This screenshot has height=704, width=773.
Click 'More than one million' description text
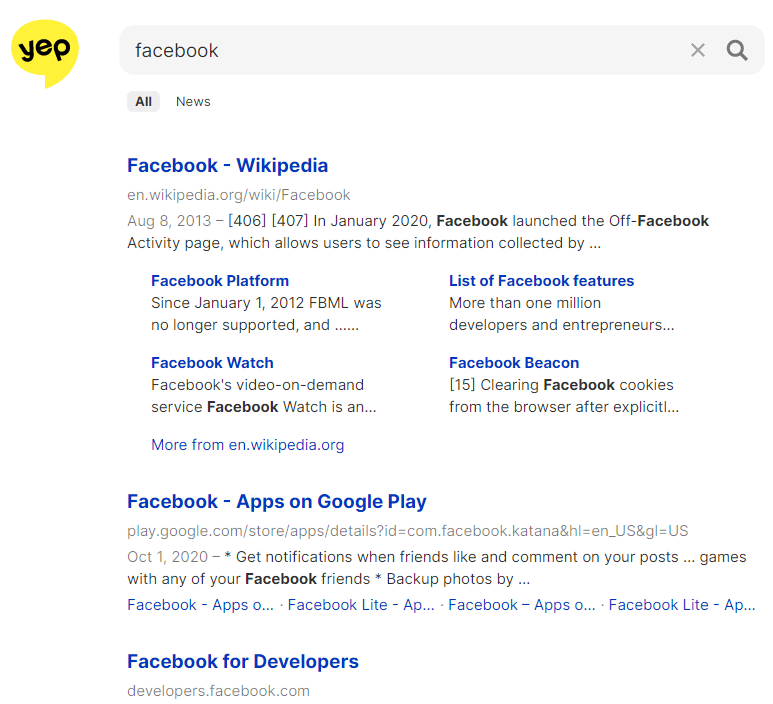[x=525, y=303]
